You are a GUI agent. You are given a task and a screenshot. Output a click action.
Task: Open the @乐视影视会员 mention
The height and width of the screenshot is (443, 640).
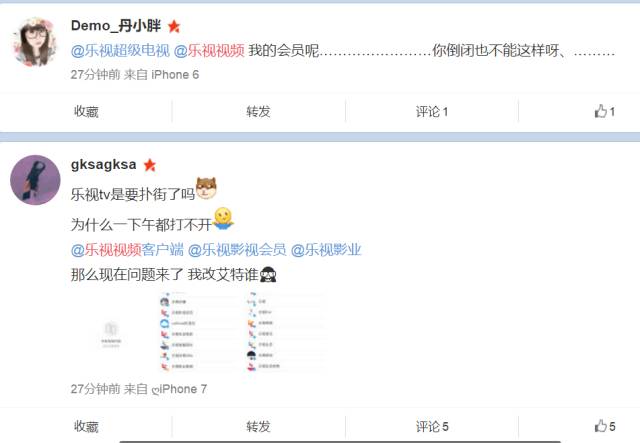click(x=237, y=249)
